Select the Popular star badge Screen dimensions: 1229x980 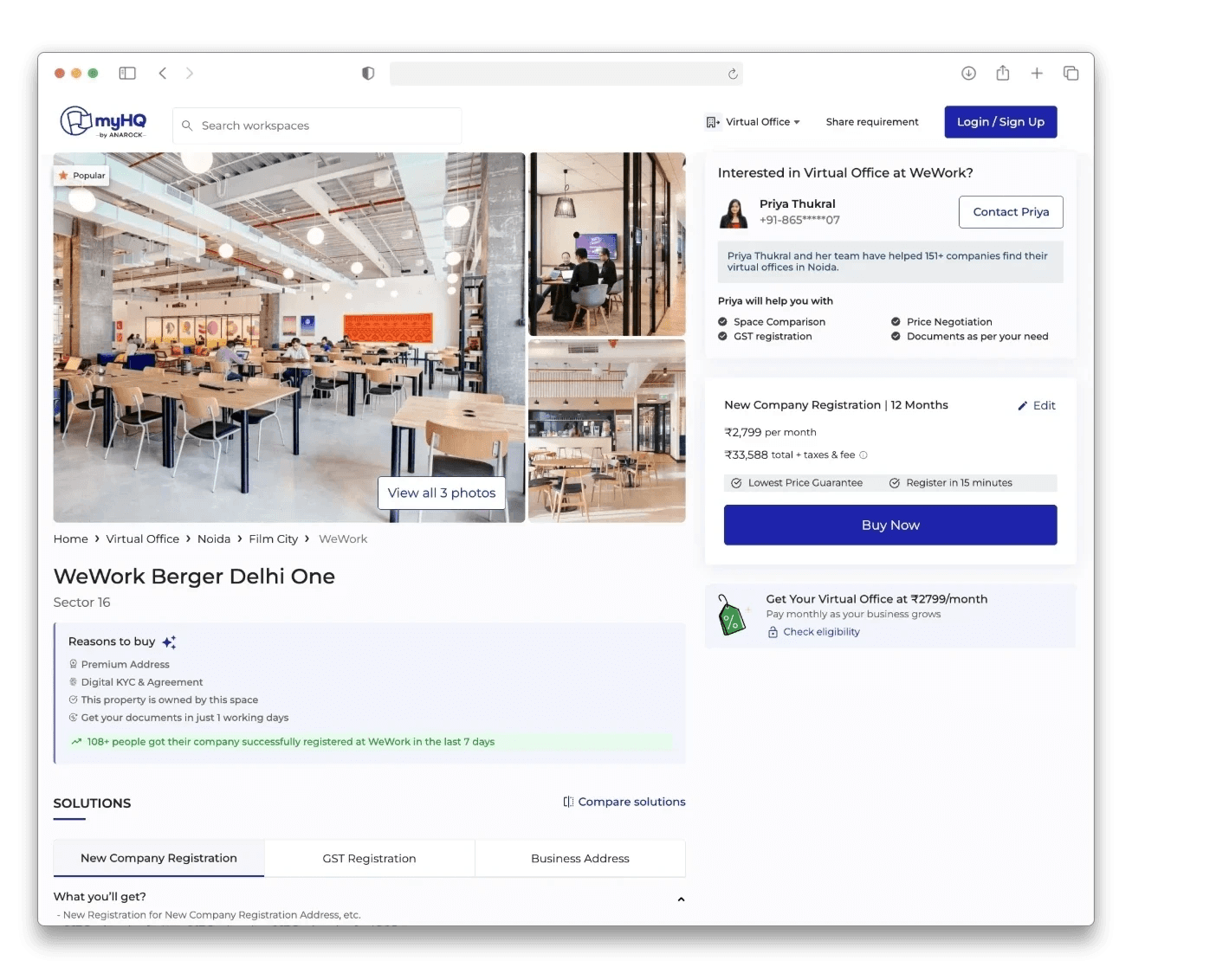click(x=81, y=176)
